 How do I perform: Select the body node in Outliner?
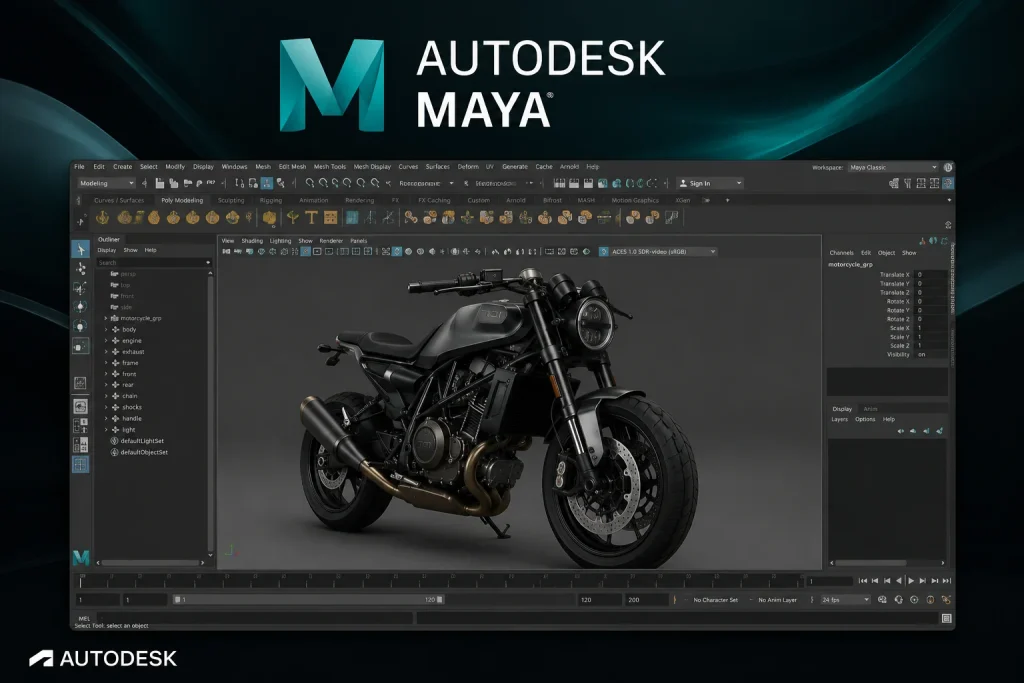(129, 330)
